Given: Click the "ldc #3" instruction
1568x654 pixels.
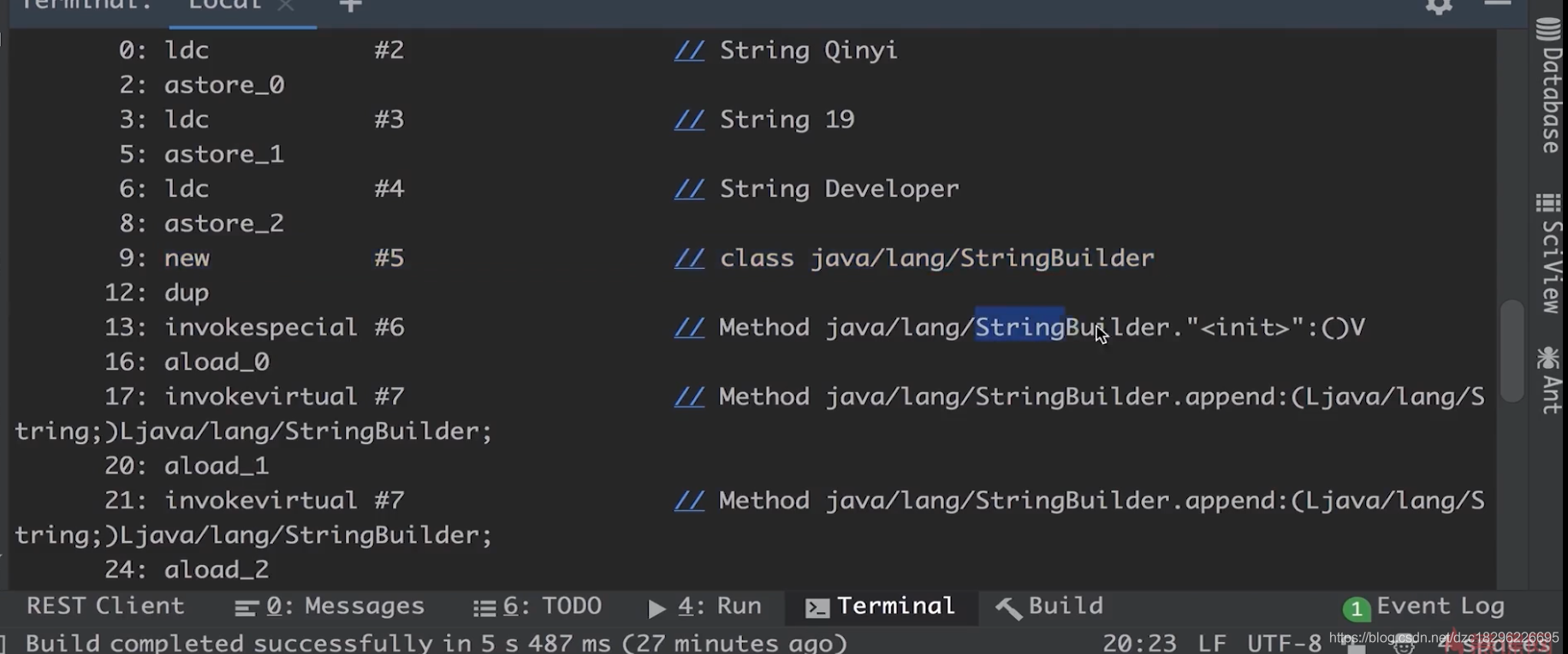Looking at the screenshot, I should pos(284,120).
